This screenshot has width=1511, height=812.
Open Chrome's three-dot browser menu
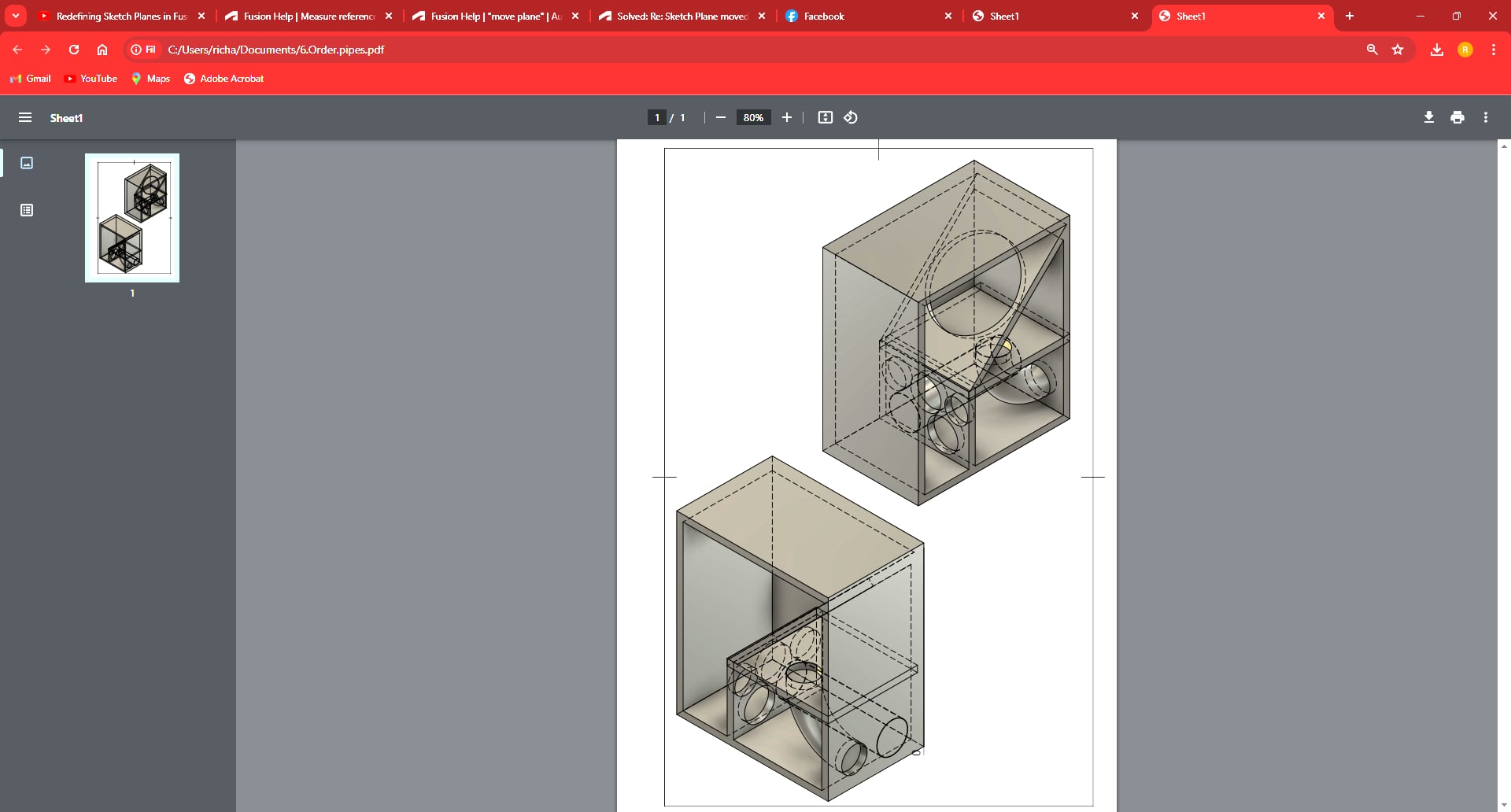tap(1493, 50)
